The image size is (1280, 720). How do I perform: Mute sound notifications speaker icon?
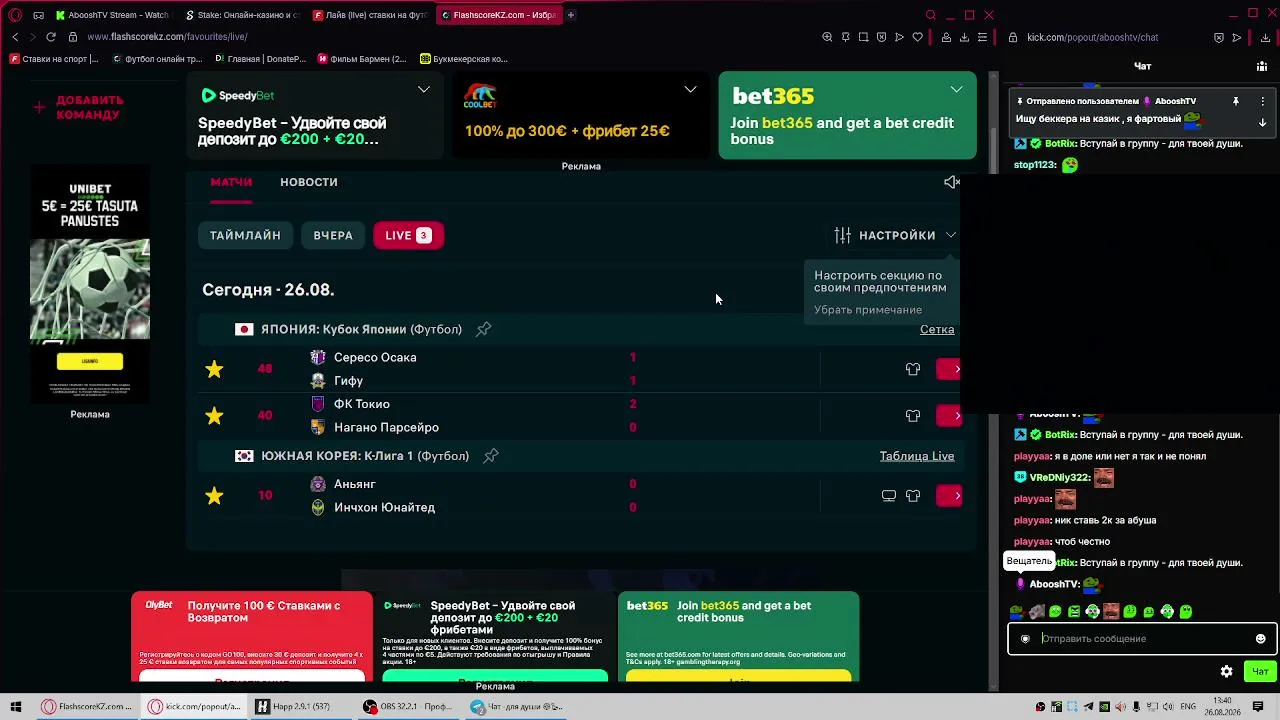(952, 182)
